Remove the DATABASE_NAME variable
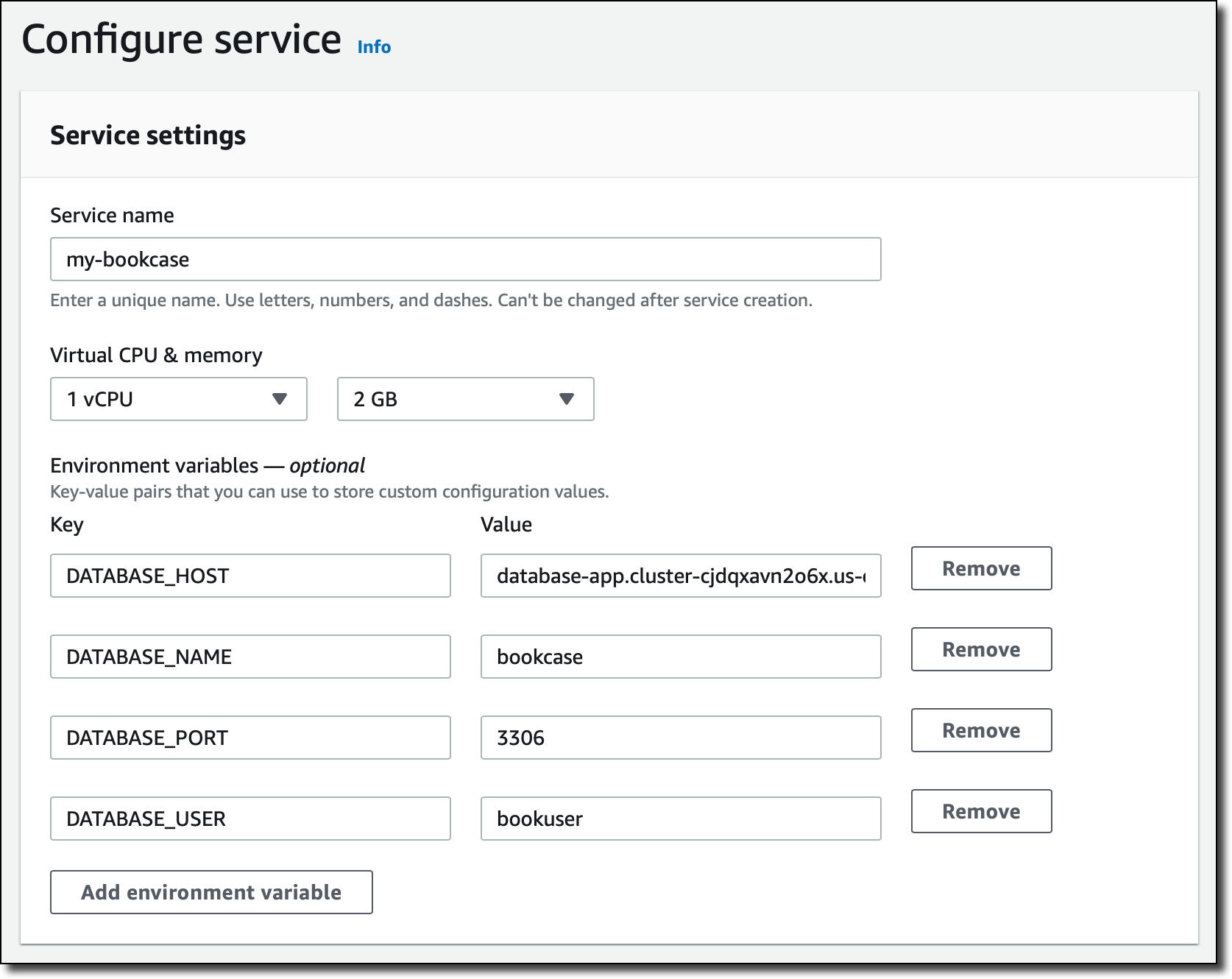Viewport: 1232px width, 979px height. (981, 649)
